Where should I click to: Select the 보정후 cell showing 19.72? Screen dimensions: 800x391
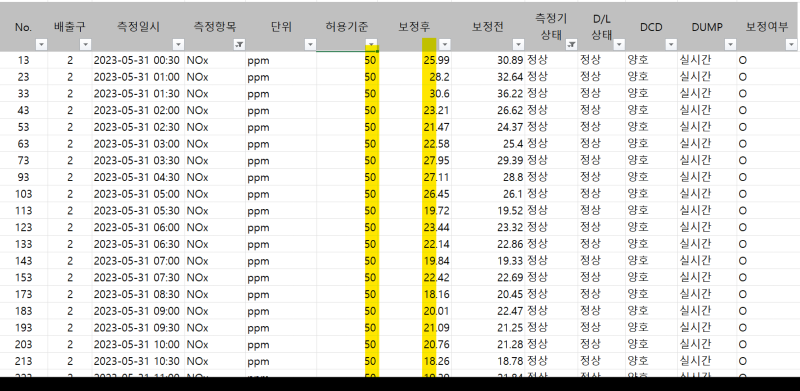(414, 210)
